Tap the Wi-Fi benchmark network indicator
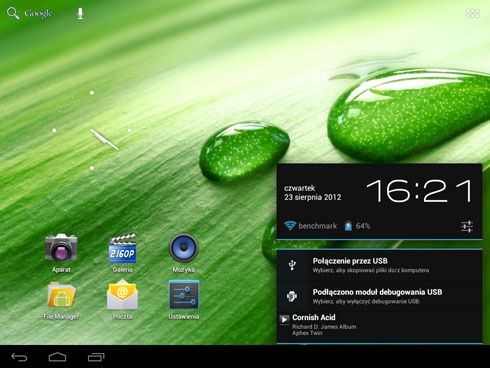 [x=310, y=226]
